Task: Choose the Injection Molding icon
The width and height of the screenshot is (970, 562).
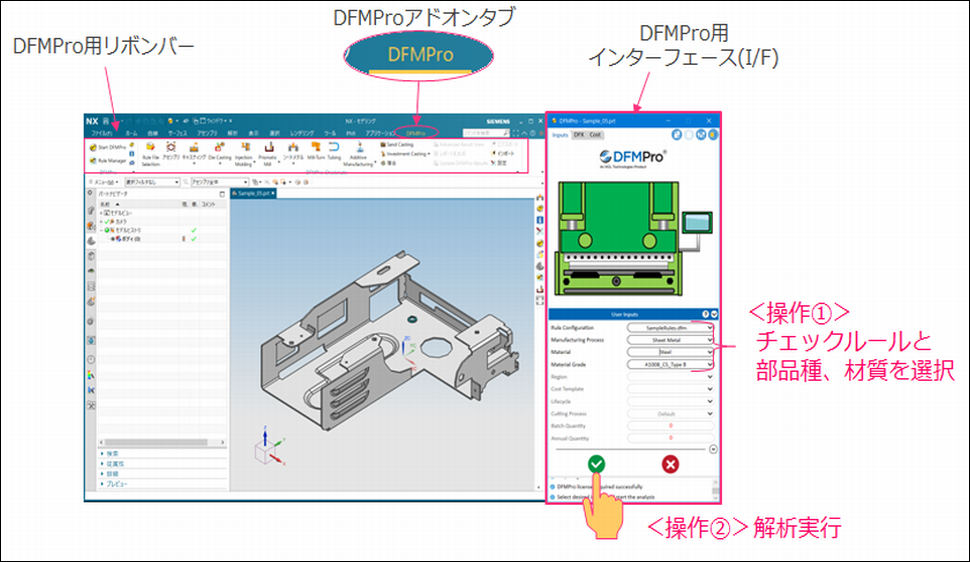Action: tap(244, 154)
